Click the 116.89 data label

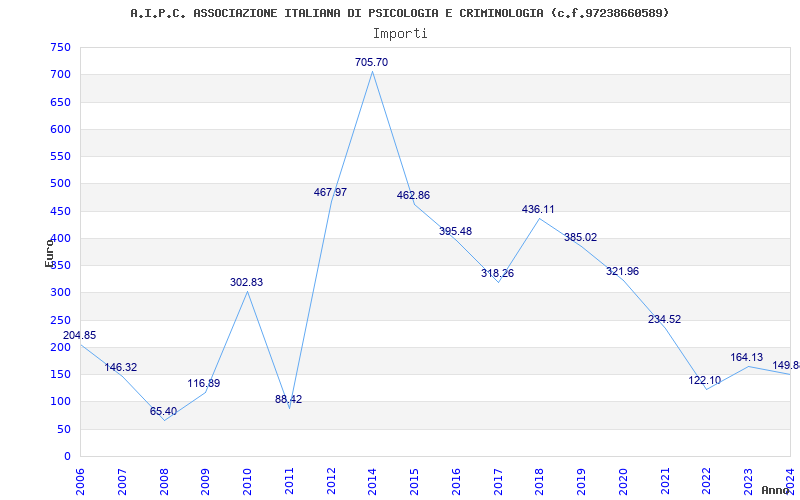click(203, 383)
